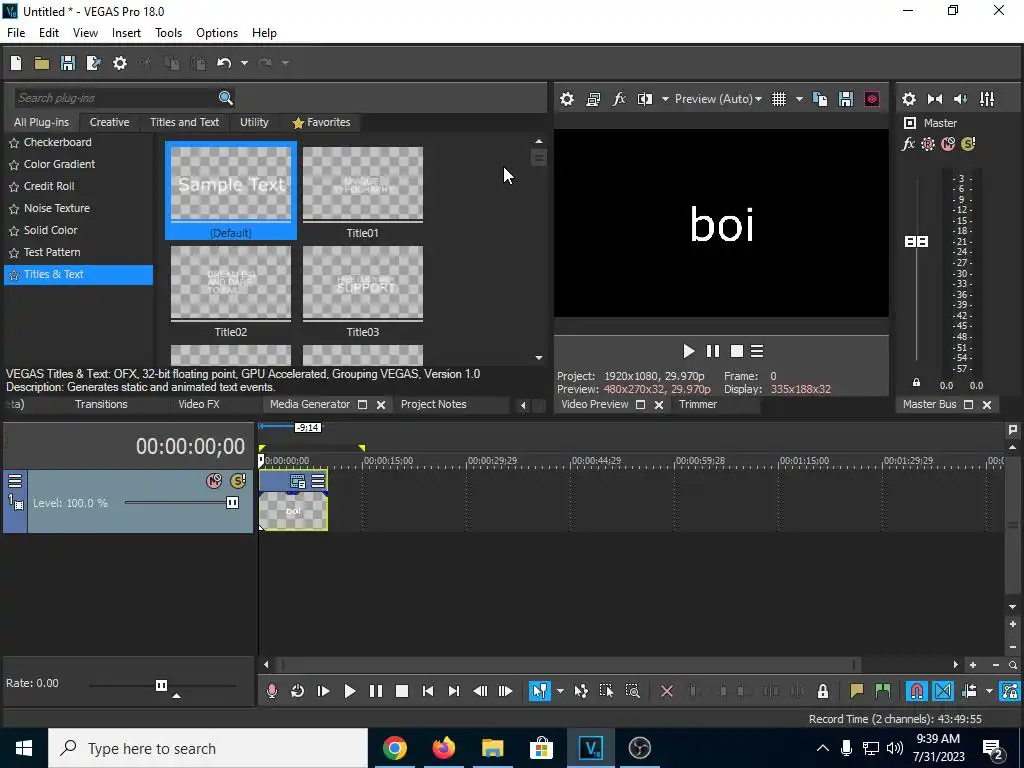
Task: Open preview transport hamburger menu
Action: pyautogui.click(x=757, y=351)
